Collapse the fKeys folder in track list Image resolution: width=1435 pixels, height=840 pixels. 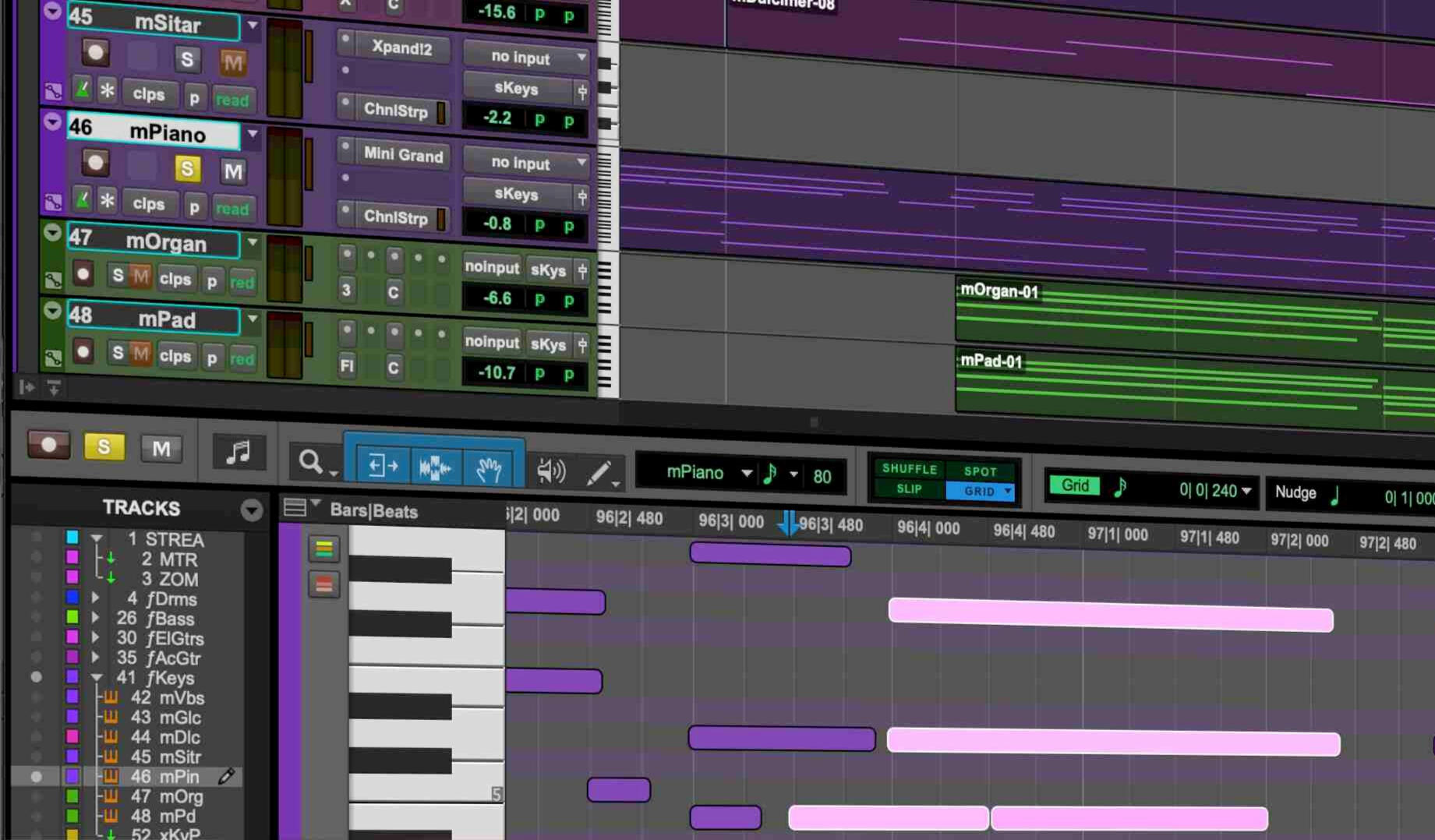click(97, 678)
